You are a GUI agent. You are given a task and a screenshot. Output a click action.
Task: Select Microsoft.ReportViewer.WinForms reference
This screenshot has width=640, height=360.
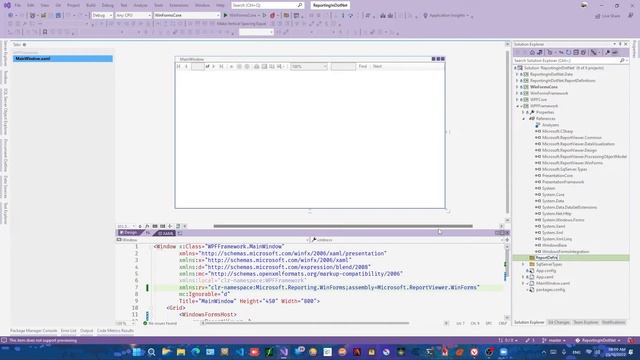[572, 163]
